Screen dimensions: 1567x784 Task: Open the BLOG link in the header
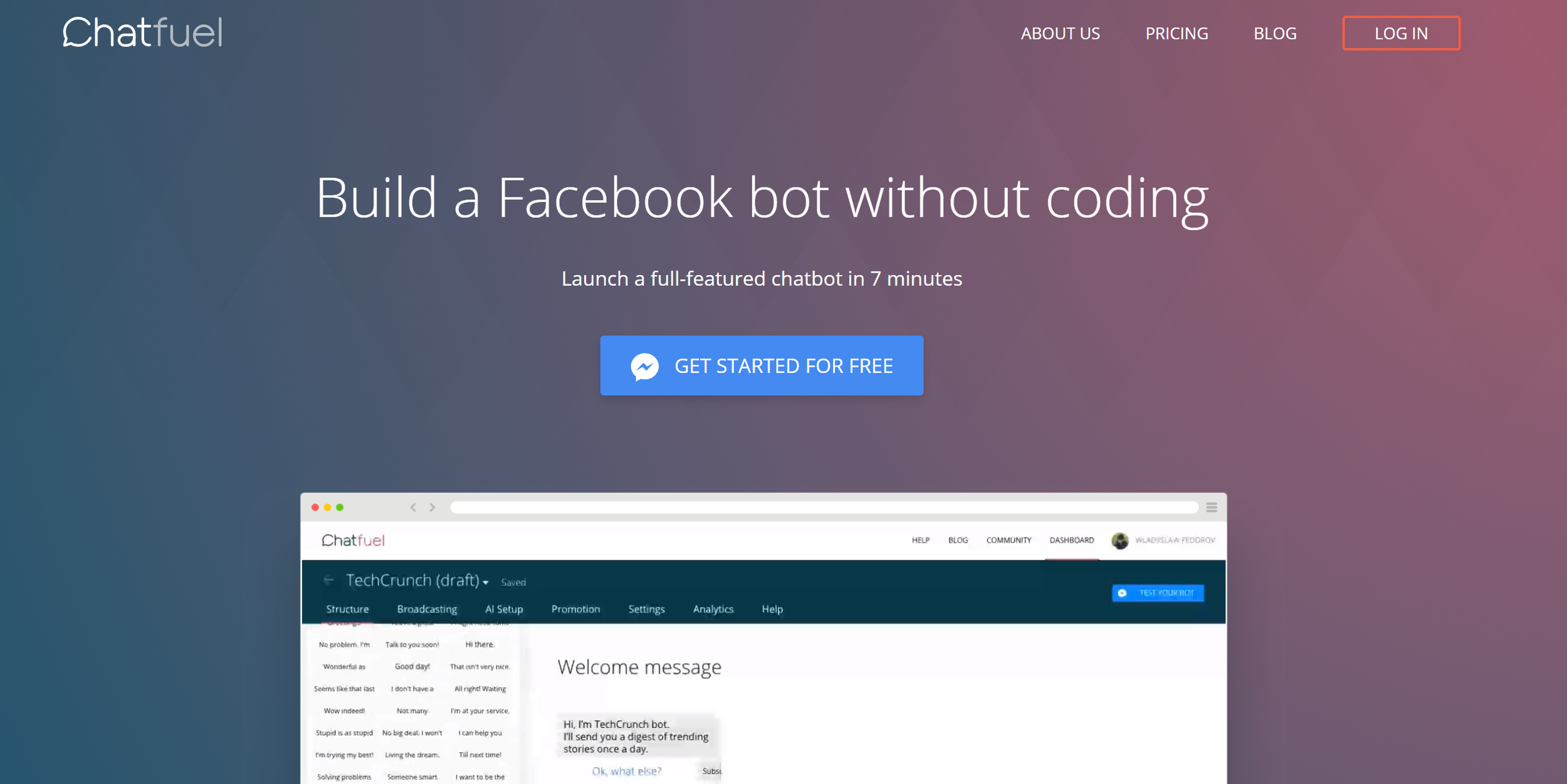click(x=1274, y=34)
